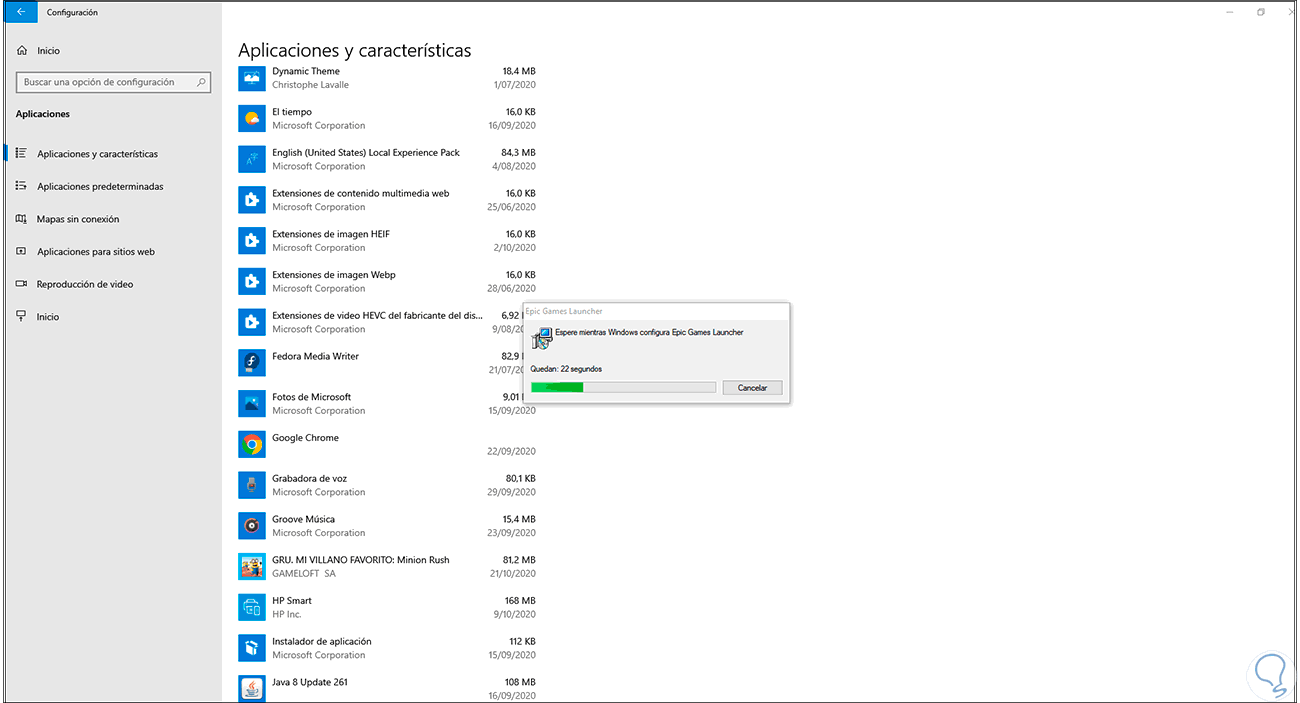1300x703 pixels.
Task: Select Instalador de aplicación icon
Action: click(252, 648)
